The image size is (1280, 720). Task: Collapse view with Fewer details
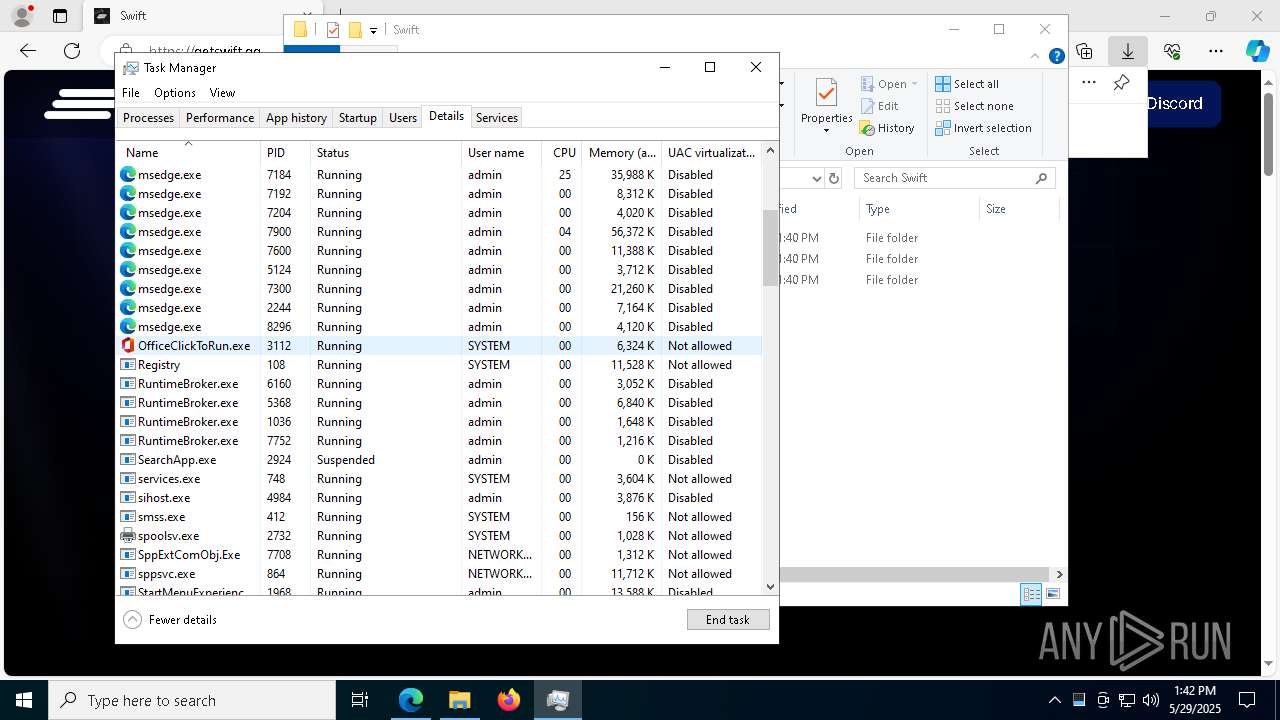(x=170, y=619)
